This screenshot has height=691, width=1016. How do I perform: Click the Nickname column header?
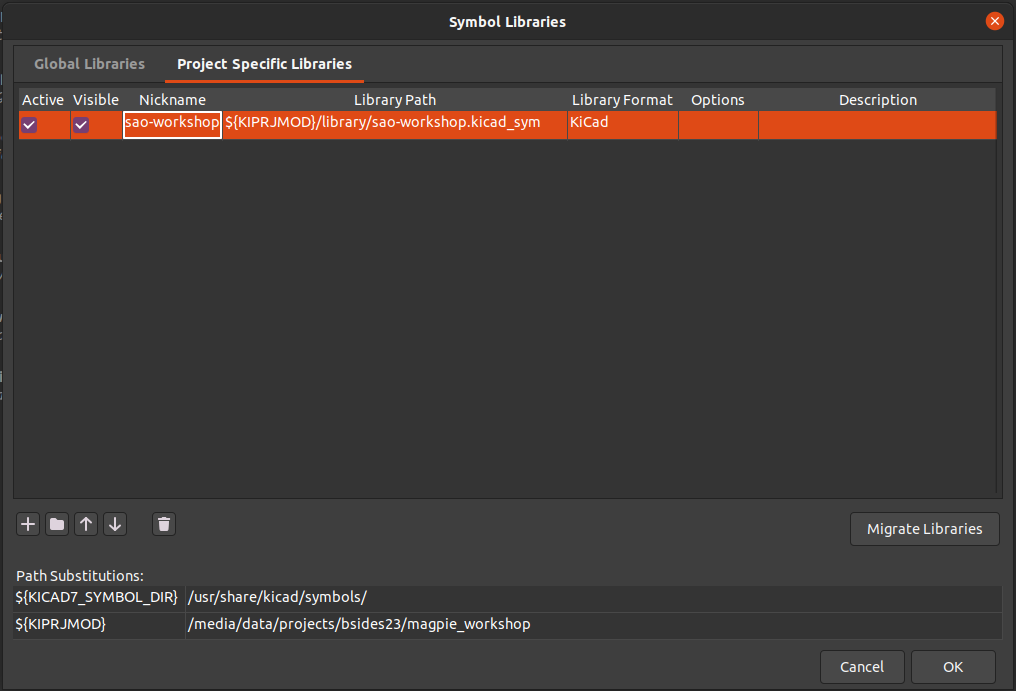point(172,99)
